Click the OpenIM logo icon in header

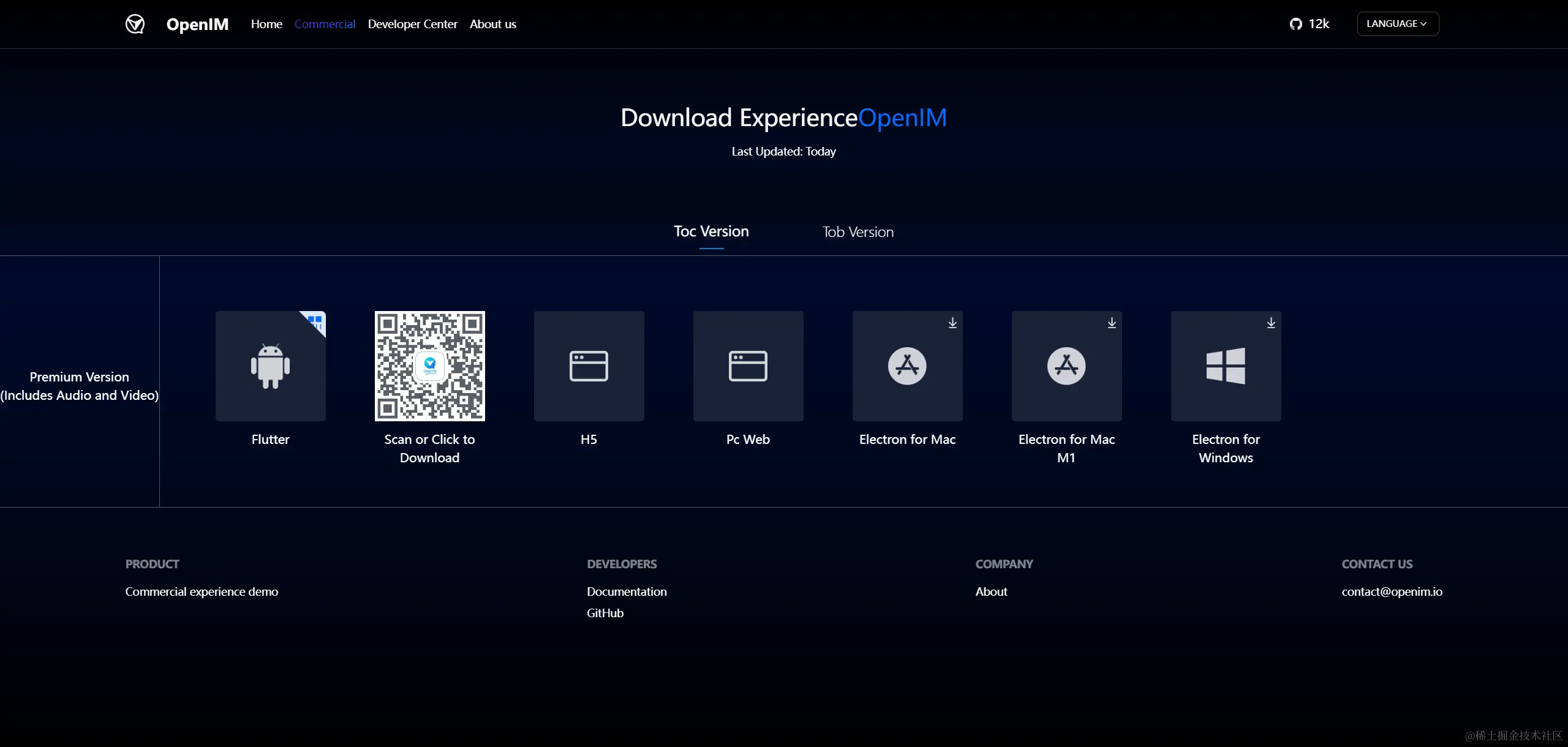(x=135, y=24)
